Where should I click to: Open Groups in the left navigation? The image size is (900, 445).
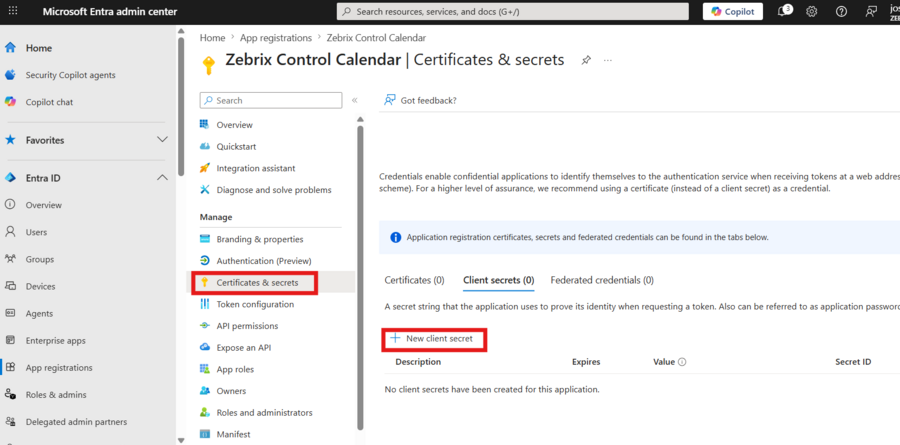(40, 259)
